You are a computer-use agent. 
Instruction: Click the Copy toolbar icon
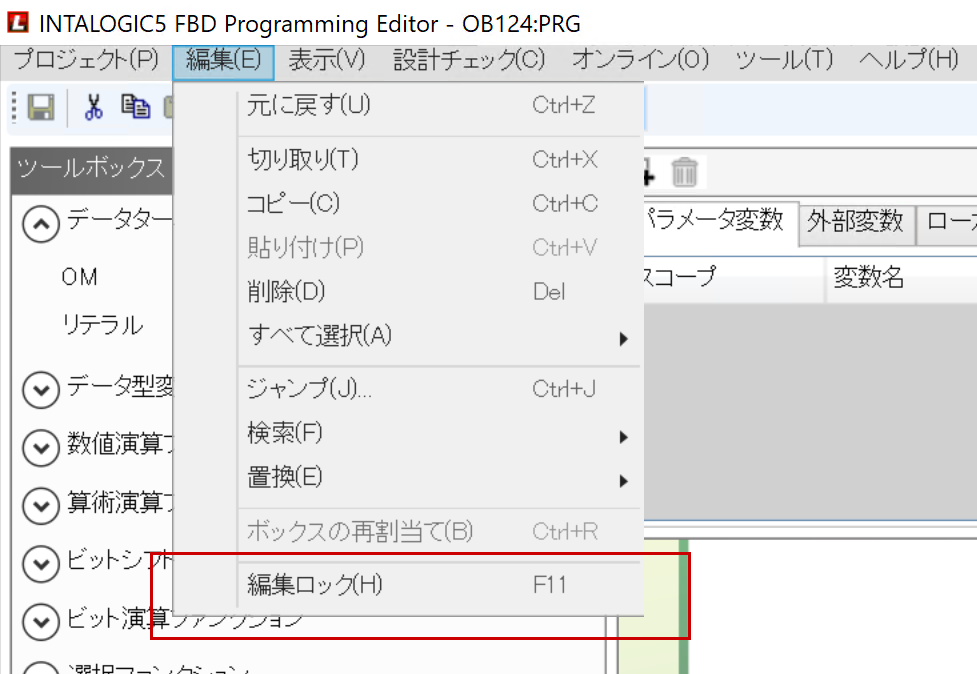[134, 108]
